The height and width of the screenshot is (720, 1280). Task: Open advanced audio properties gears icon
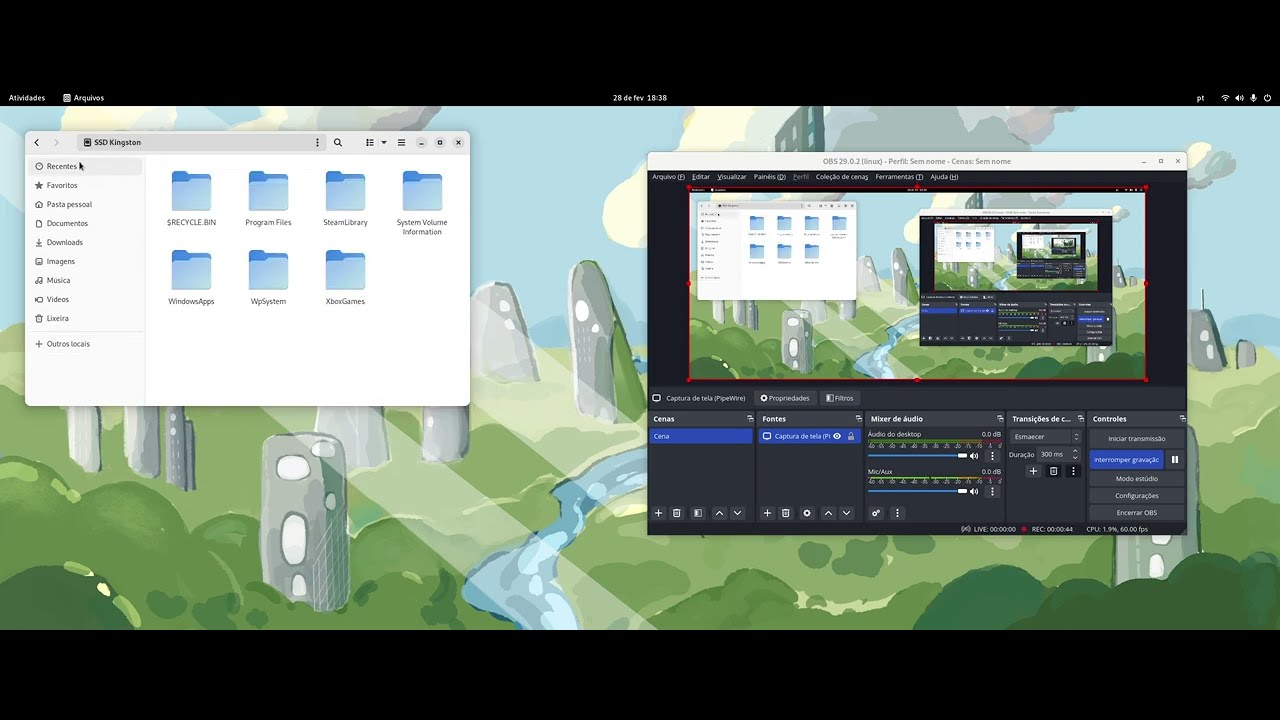tap(876, 513)
